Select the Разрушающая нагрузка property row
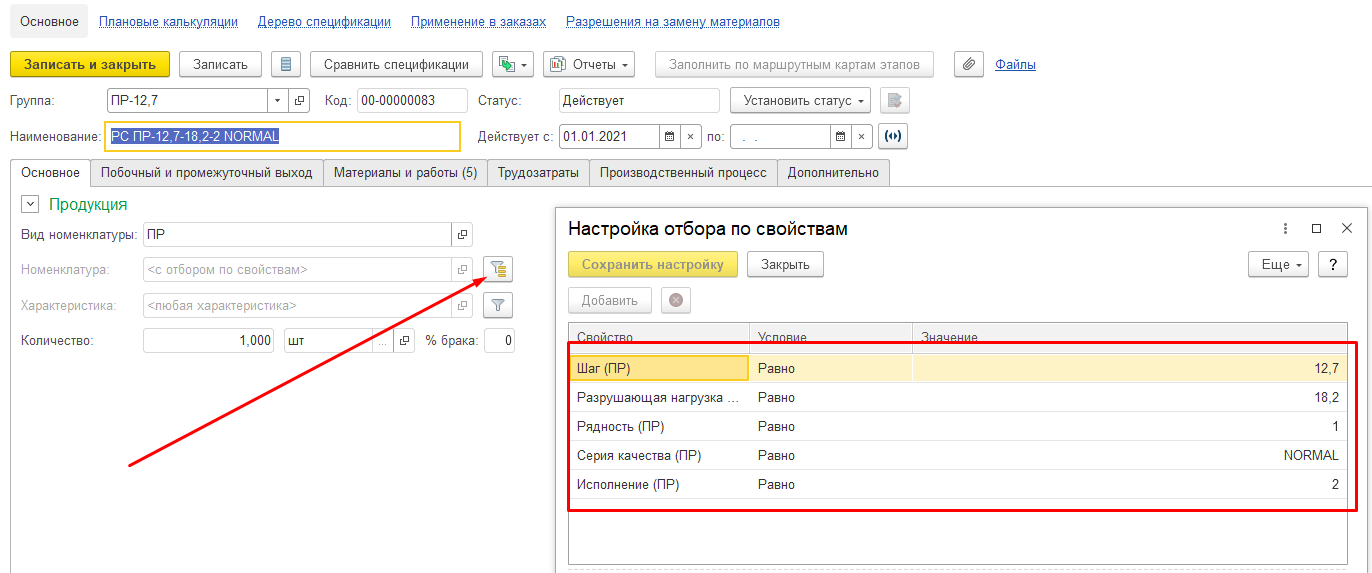1372x573 pixels. tap(958, 397)
